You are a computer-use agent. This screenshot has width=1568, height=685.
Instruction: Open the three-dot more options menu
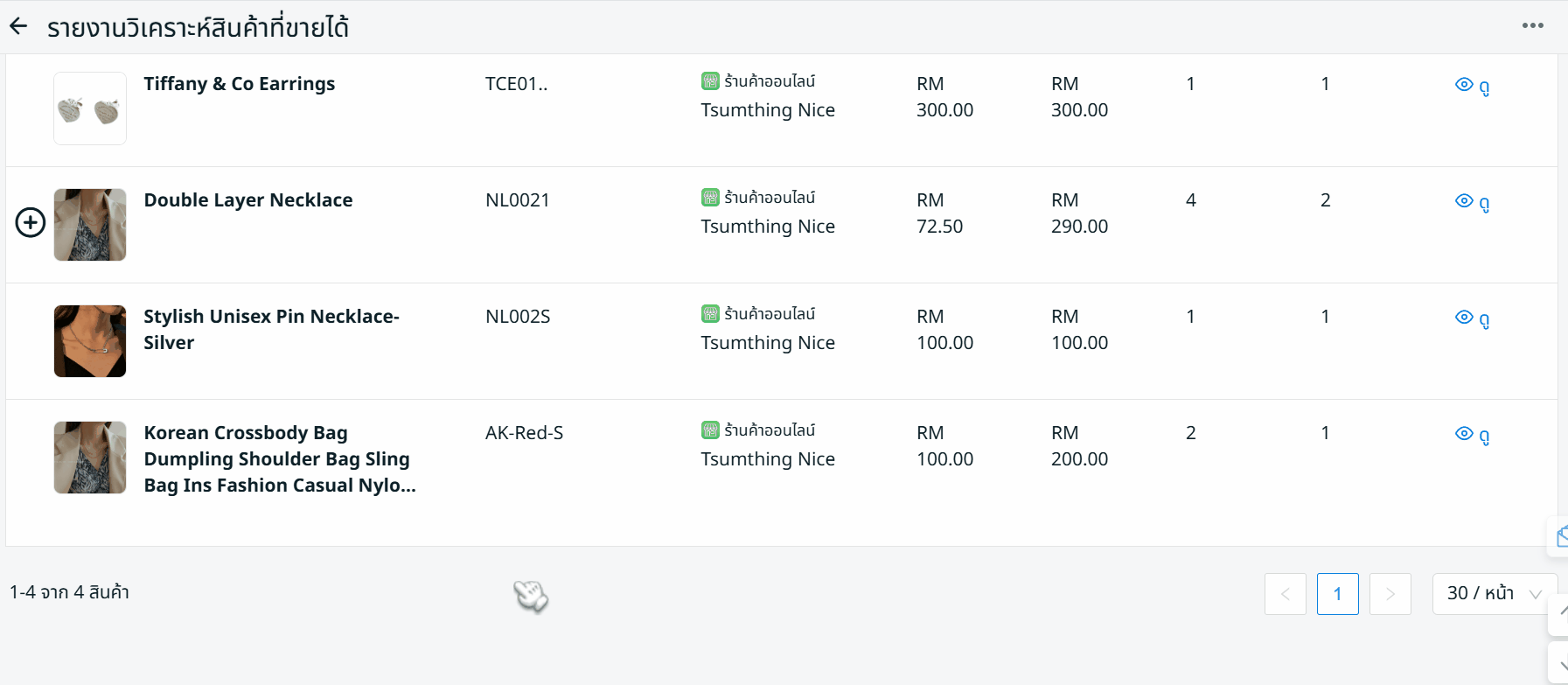(1532, 25)
